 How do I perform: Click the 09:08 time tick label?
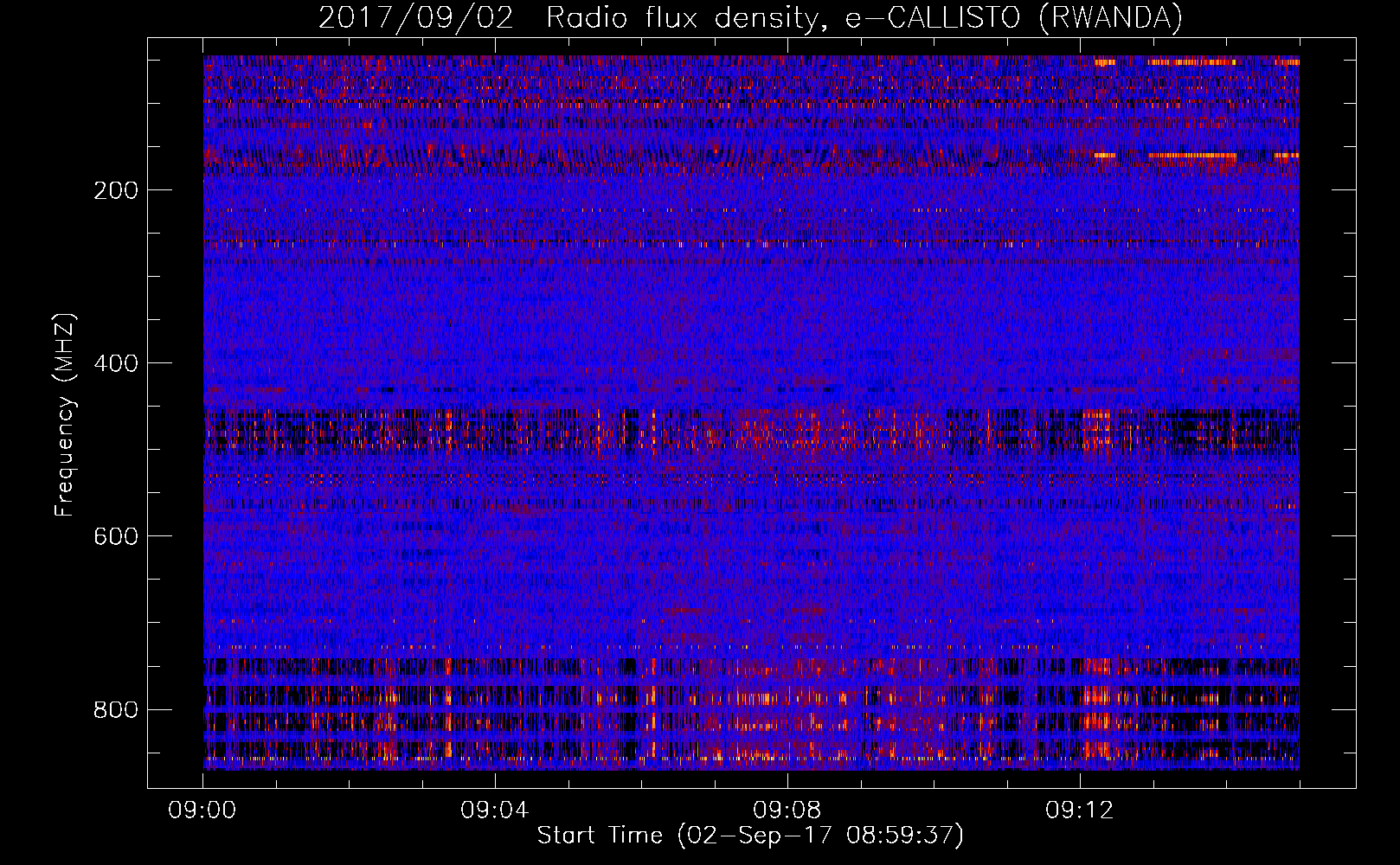(x=787, y=811)
